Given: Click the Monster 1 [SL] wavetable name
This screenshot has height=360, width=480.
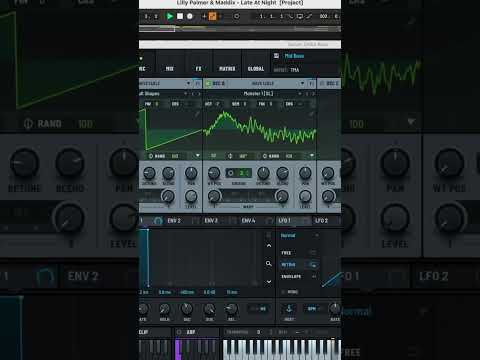Looking at the screenshot, I should [258, 94].
